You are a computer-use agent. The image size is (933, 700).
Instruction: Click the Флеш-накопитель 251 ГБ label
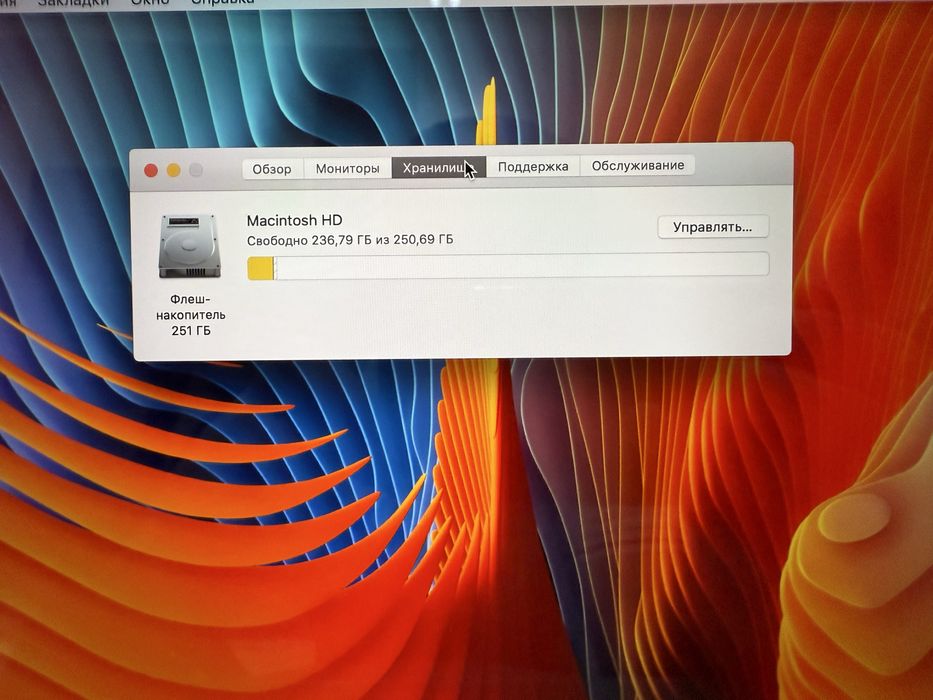(190, 315)
